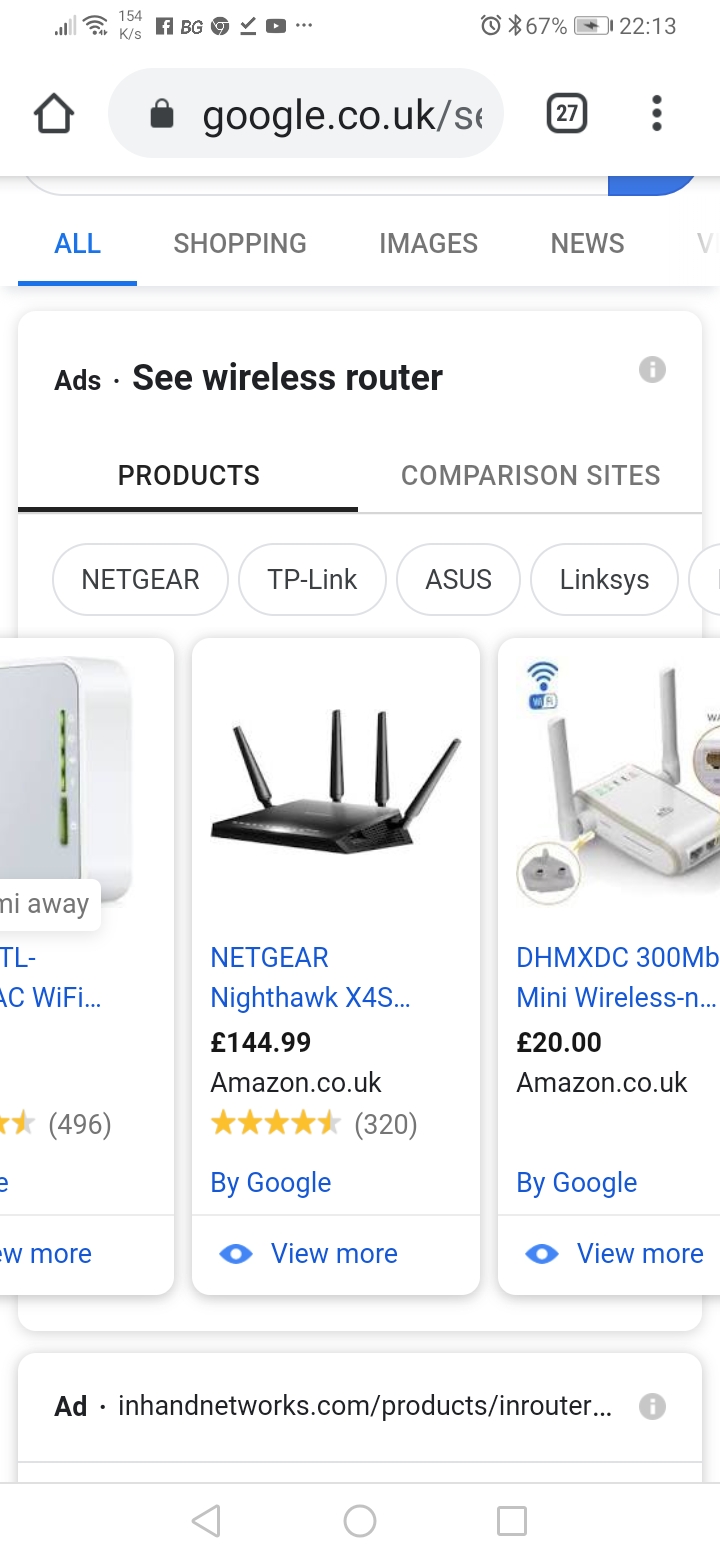Tap the info icon next to inhandnetworks ad

coord(652,1406)
